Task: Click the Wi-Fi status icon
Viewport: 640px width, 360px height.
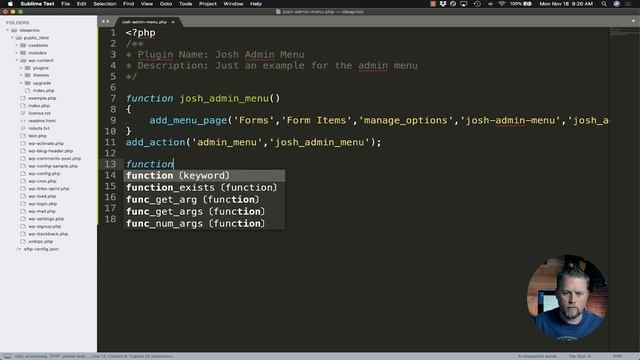Action: pos(502,4)
